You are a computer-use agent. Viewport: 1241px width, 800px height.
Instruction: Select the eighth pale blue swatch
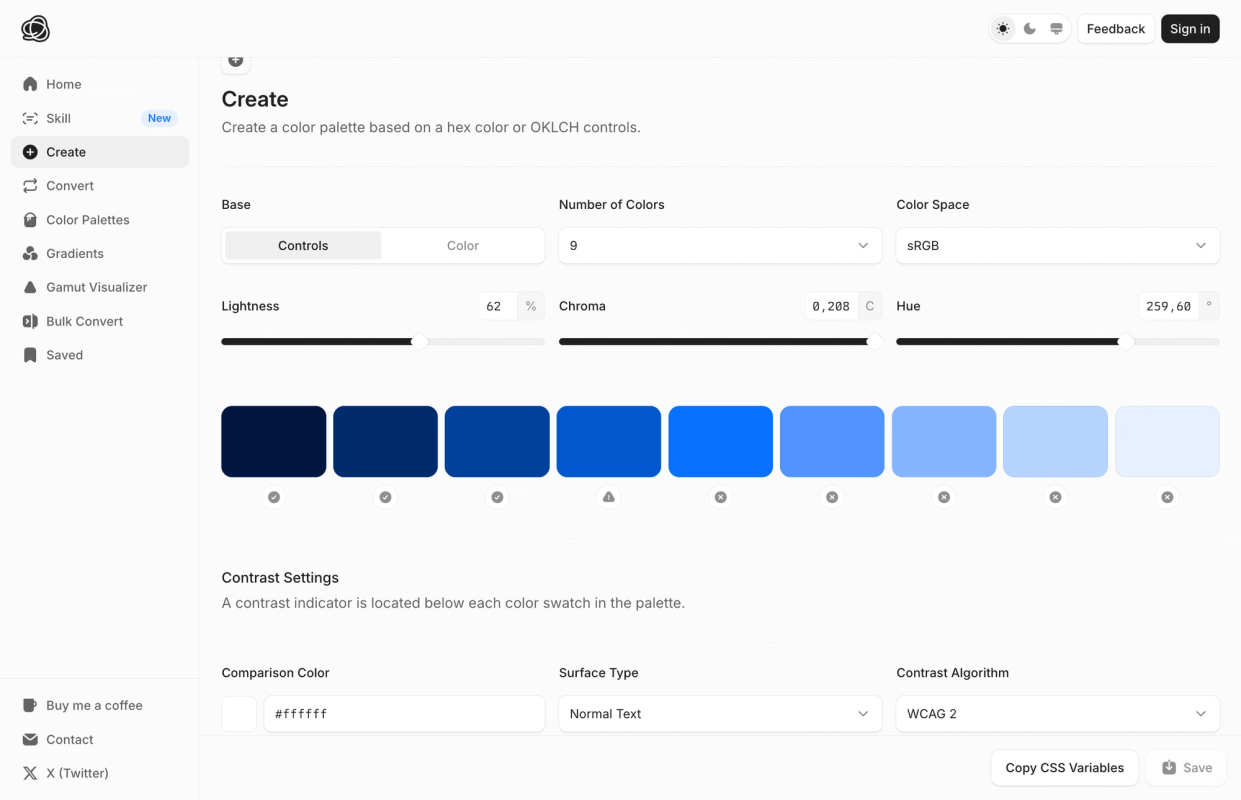pyautogui.click(x=1056, y=441)
